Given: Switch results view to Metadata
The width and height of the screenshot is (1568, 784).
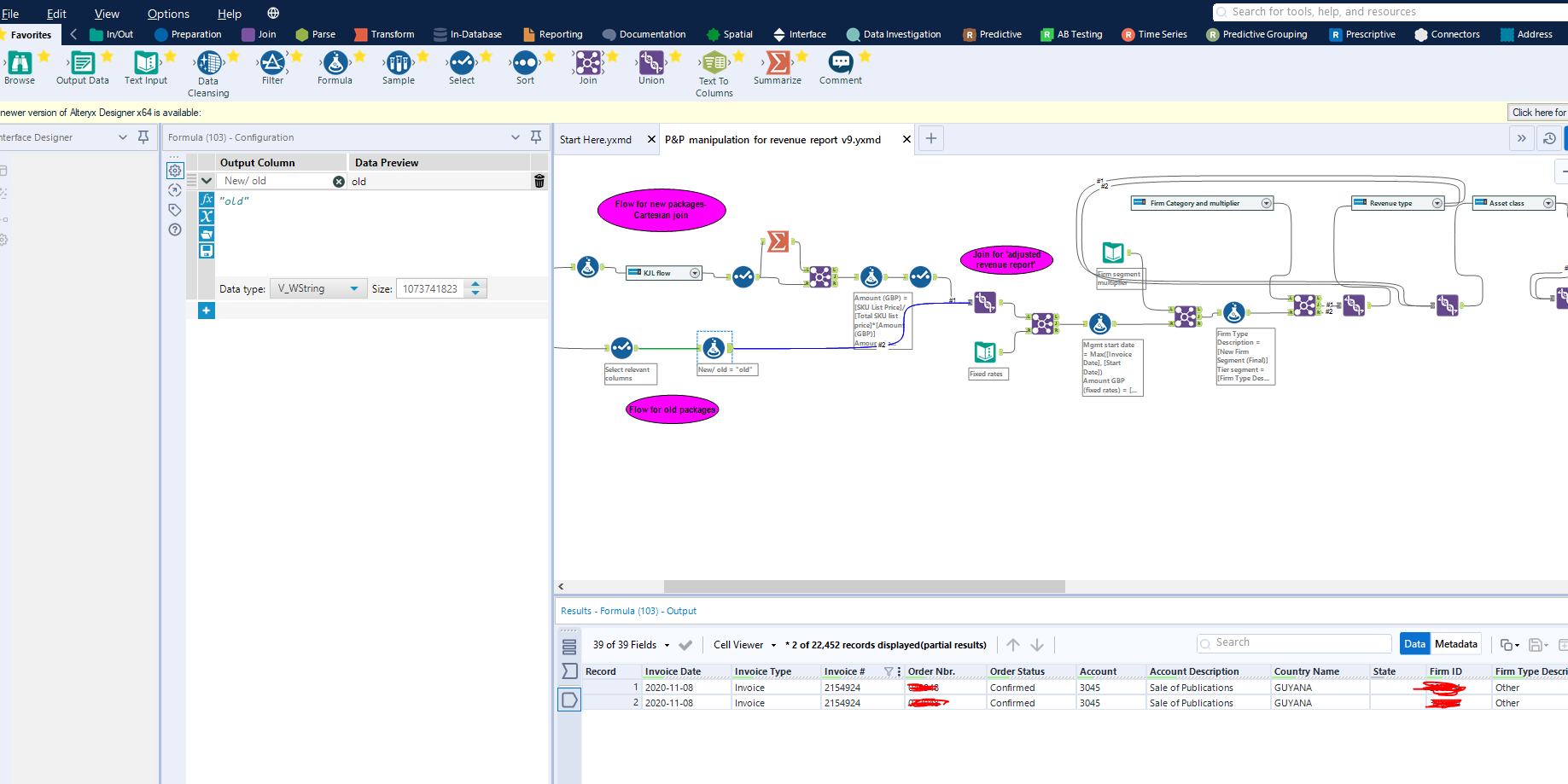Looking at the screenshot, I should tap(1454, 643).
